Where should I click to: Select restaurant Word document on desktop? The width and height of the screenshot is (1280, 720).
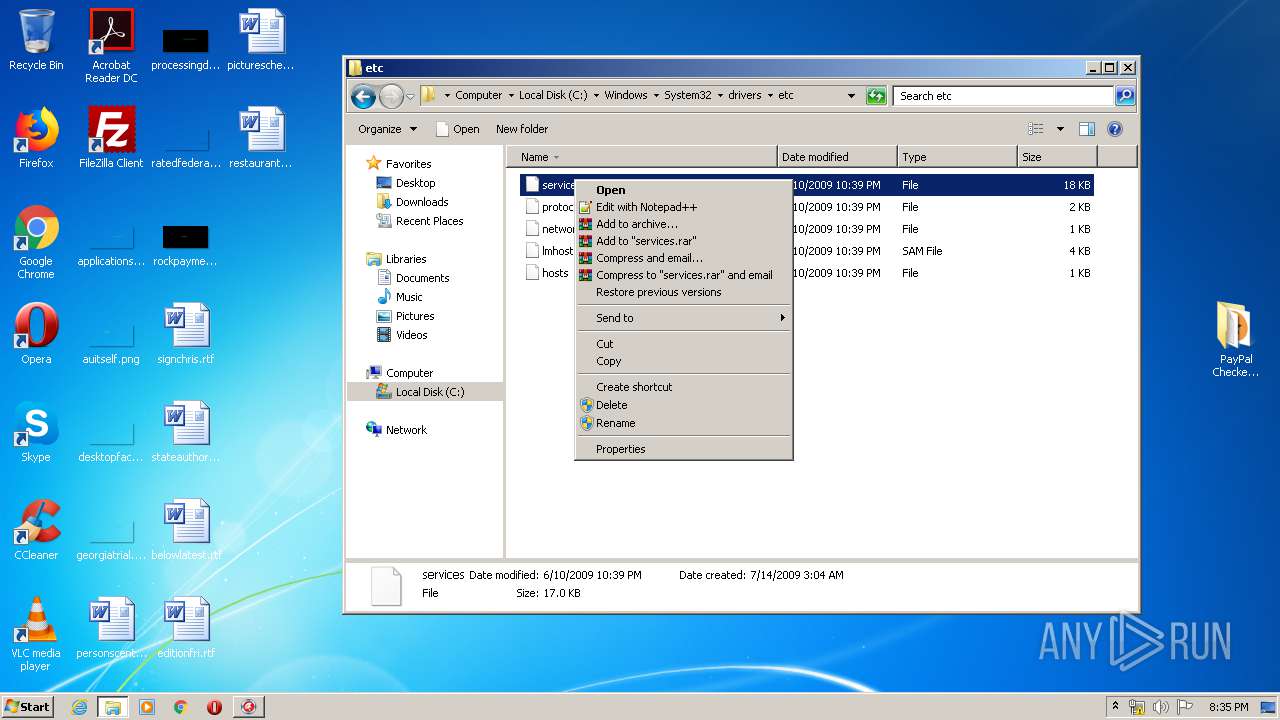[261, 138]
